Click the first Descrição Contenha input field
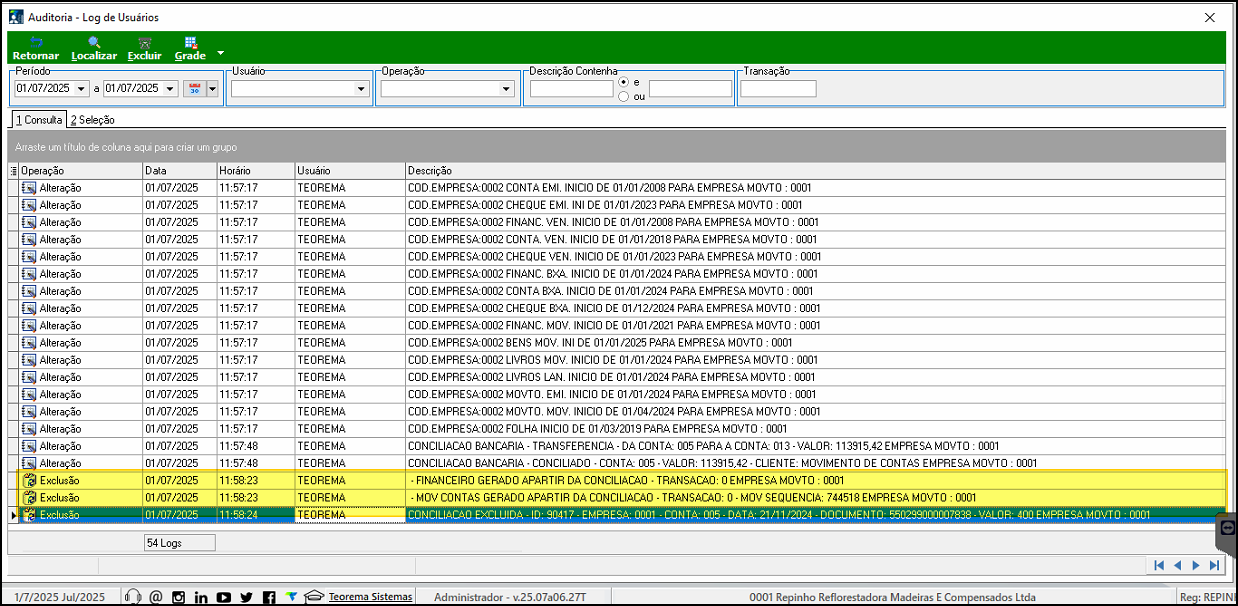The height and width of the screenshot is (606, 1238). (571, 89)
